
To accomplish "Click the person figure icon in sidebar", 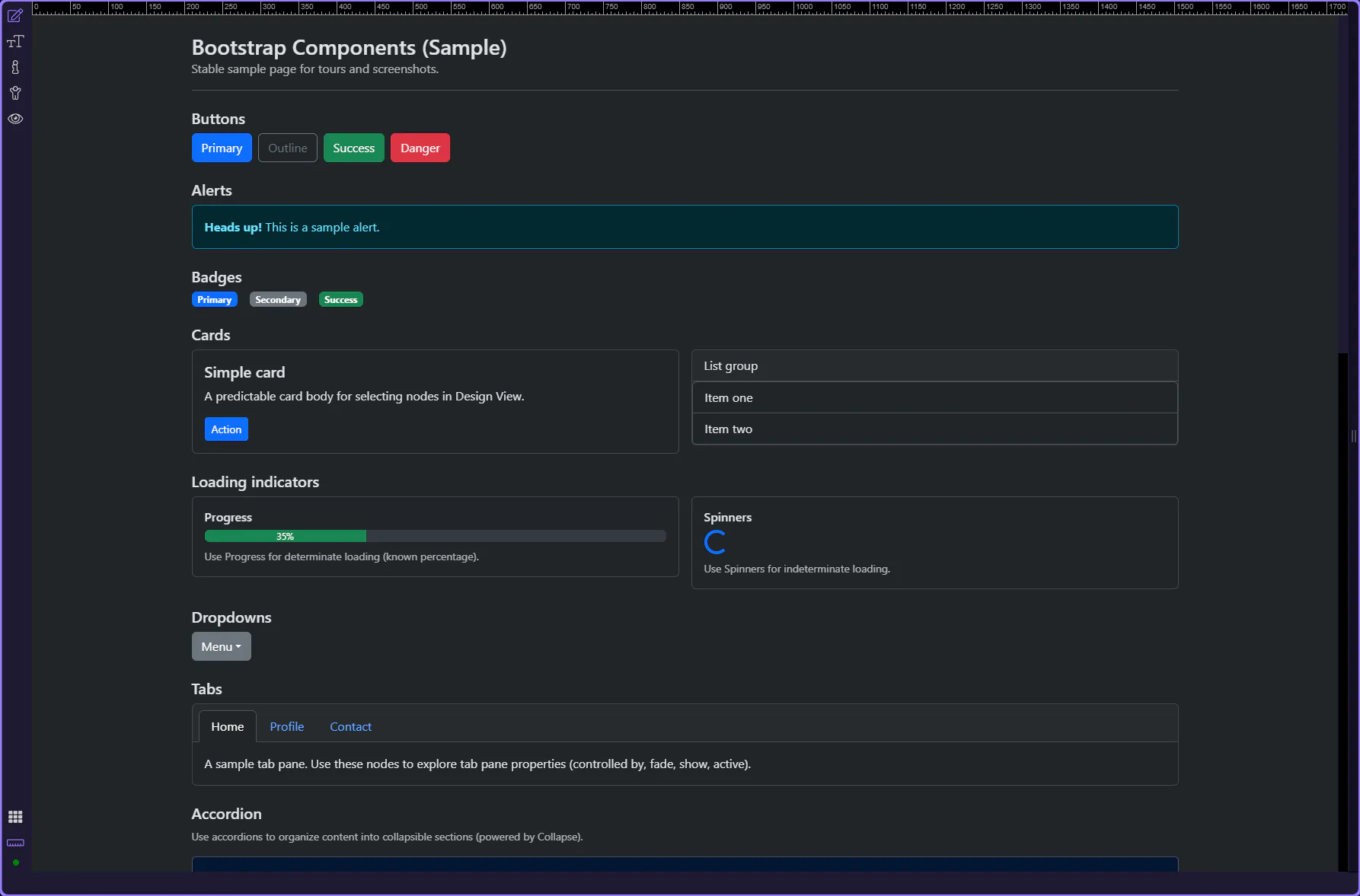I will point(15,93).
